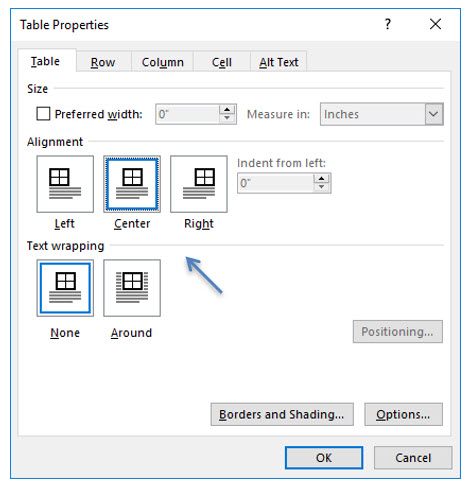Increase Indent from left value

pyautogui.click(x=321, y=179)
